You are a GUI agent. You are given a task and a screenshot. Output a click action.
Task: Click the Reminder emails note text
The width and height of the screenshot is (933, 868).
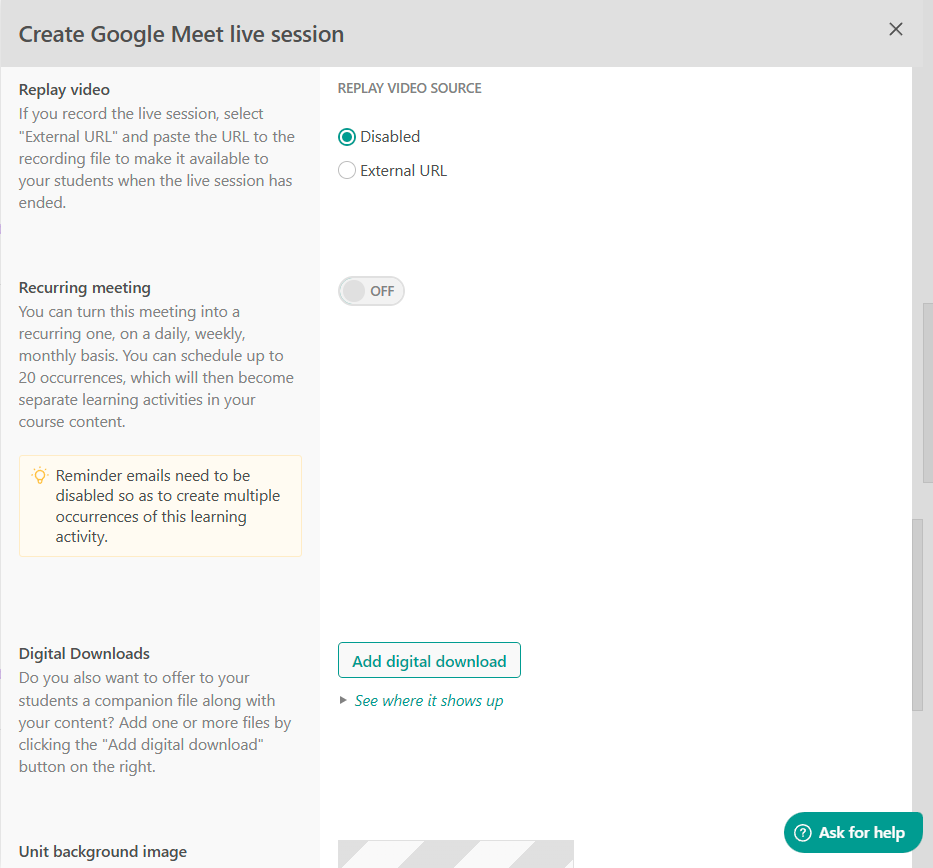(168, 506)
